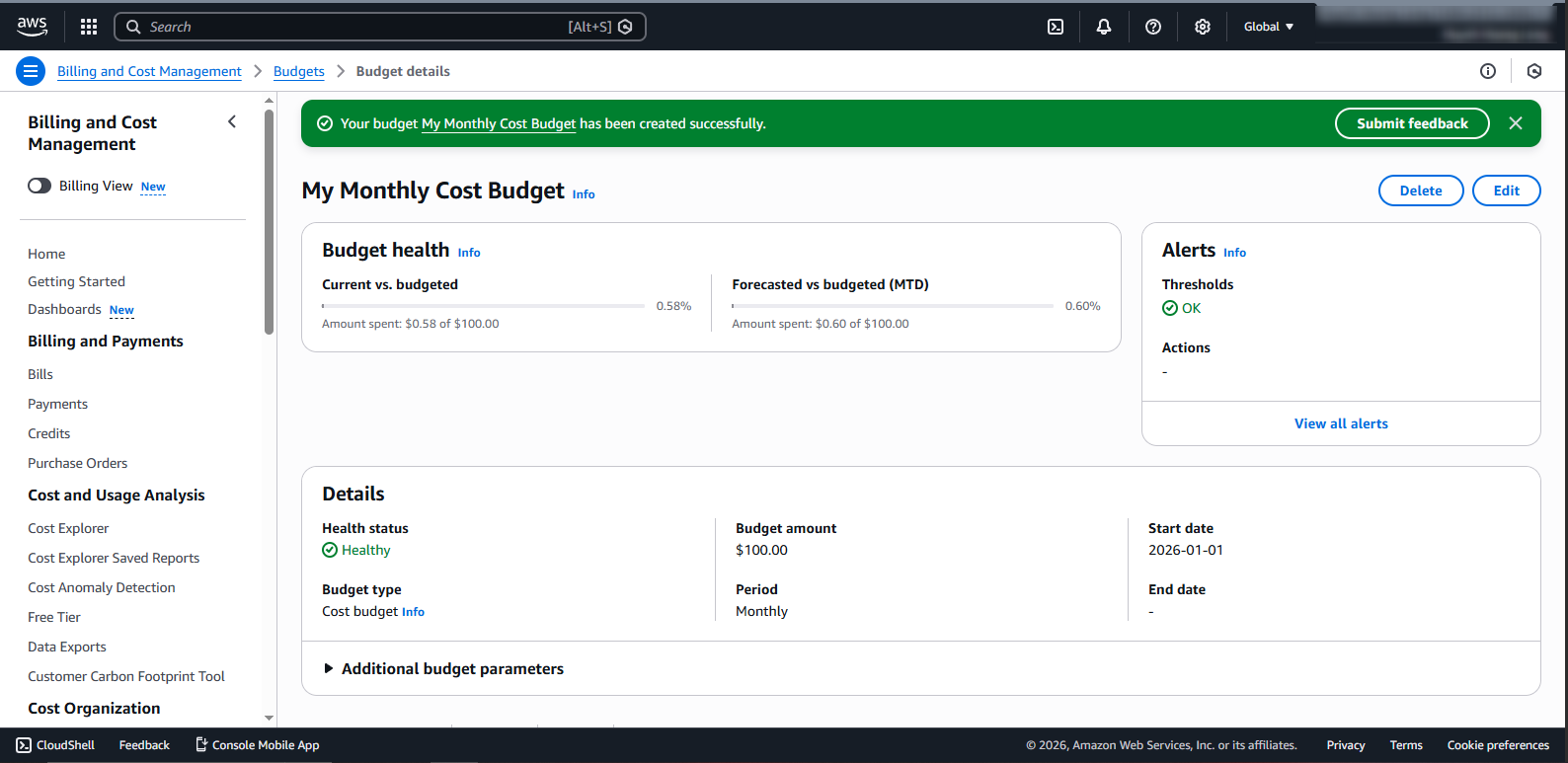Screen dimensions: 1568x763
Task: Go to Budgets breadcrumb link
Action: click(x=299, y=71)
